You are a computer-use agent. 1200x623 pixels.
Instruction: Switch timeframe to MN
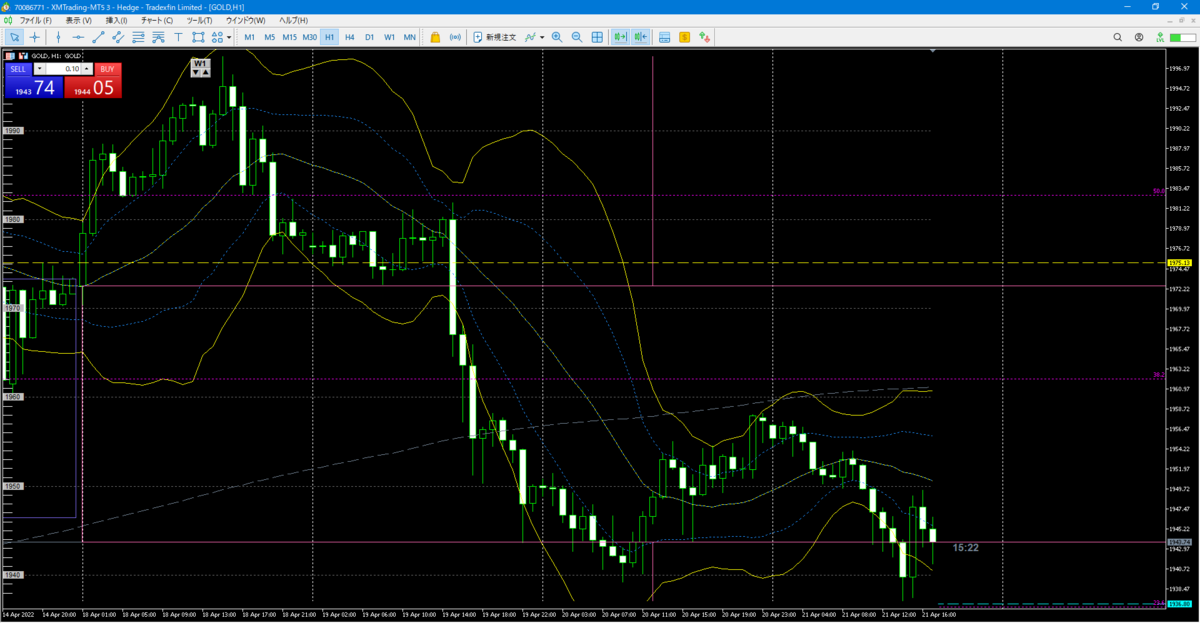(410, 37)
